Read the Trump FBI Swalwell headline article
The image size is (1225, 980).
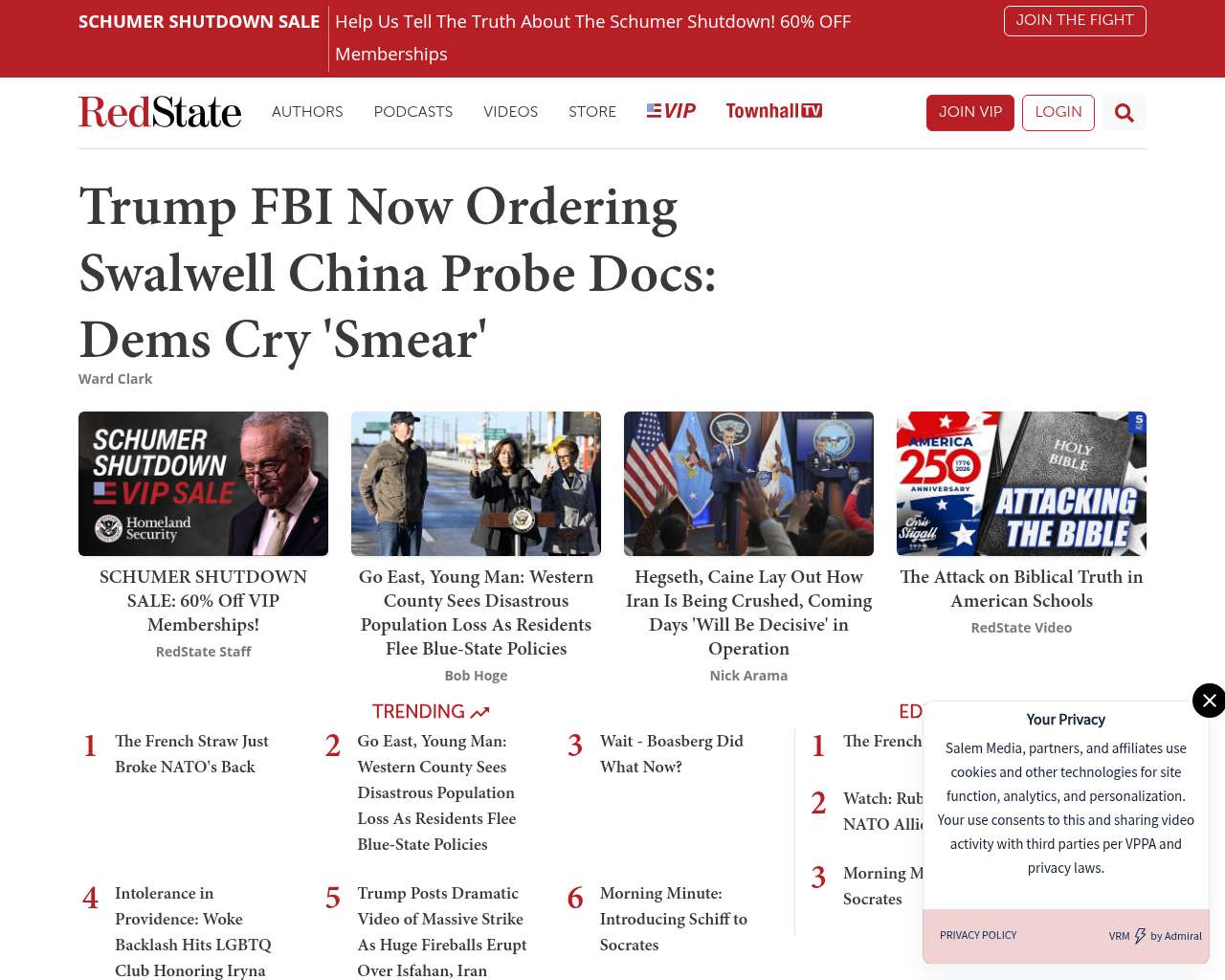pyautogui.click(x=397, y=273)
